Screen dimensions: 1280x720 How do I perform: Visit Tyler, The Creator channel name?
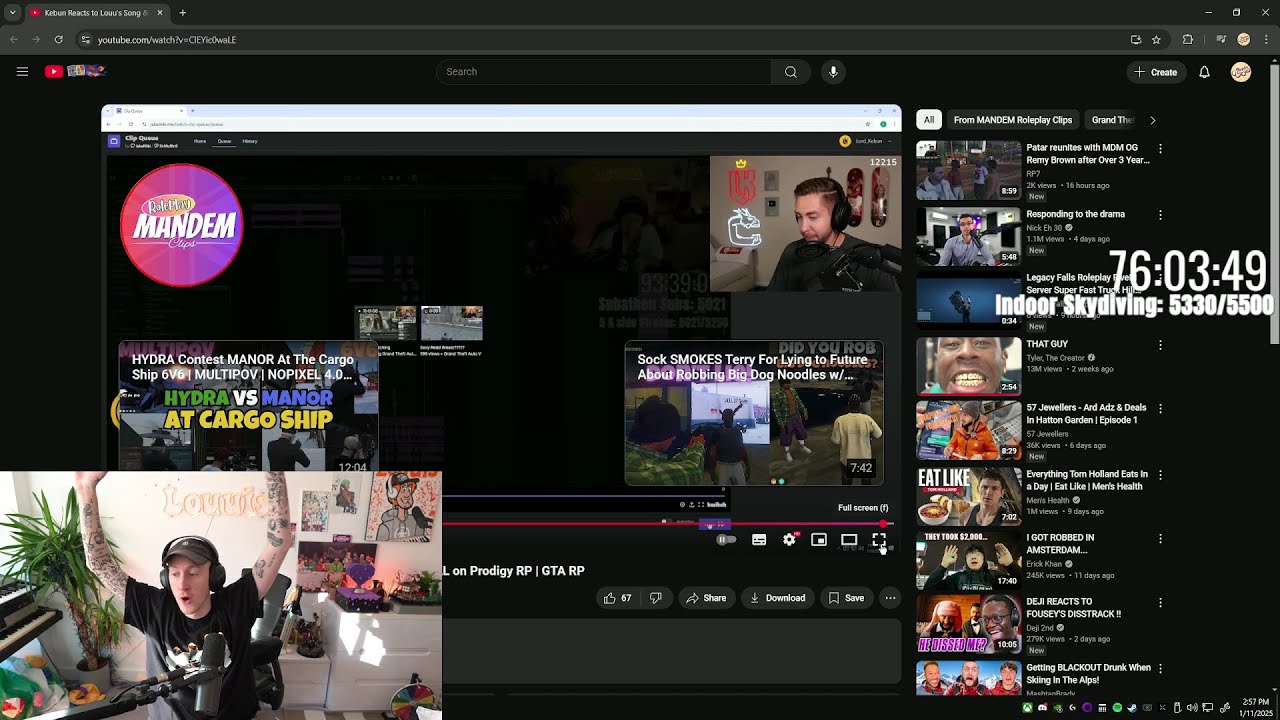(1055, 357)
